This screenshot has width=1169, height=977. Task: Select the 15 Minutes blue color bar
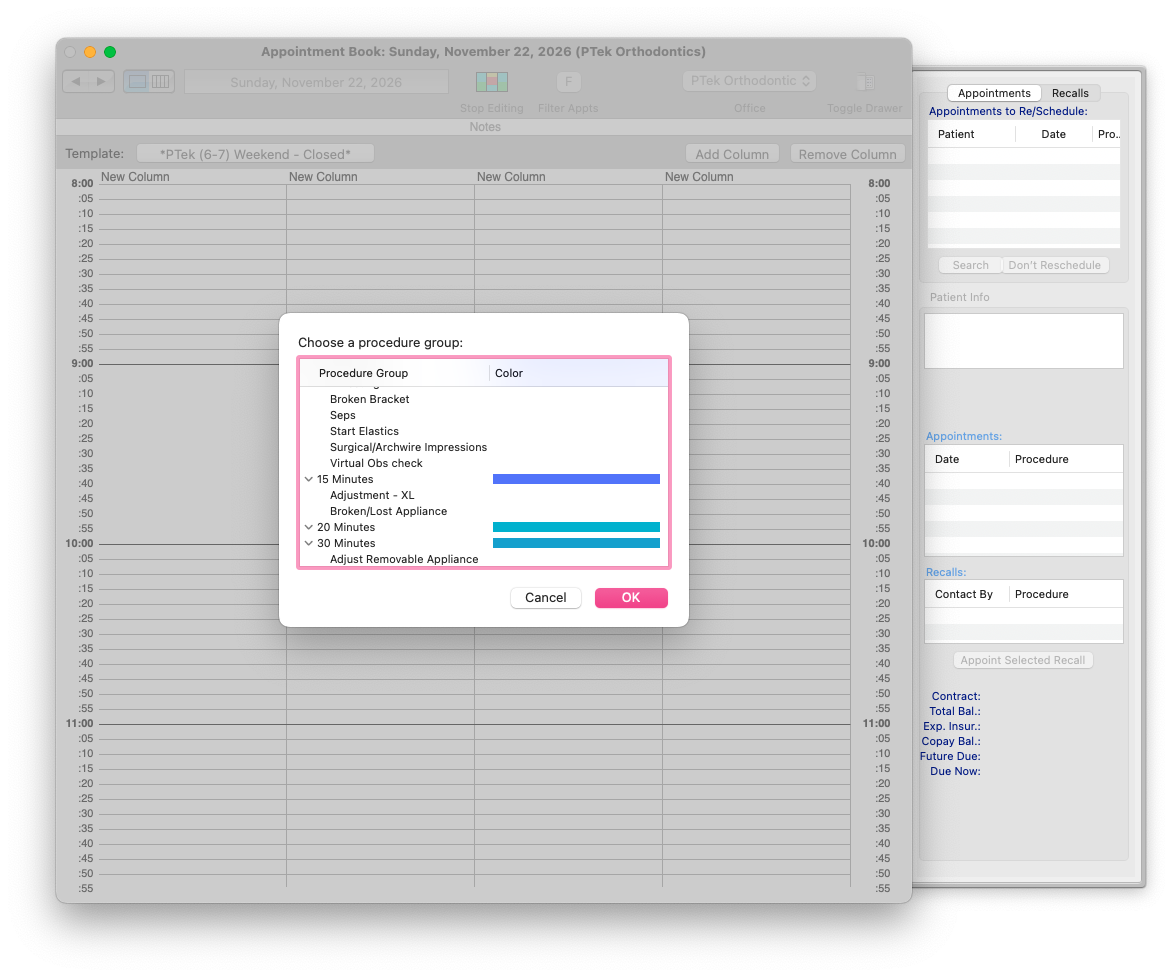pos(576,479)
